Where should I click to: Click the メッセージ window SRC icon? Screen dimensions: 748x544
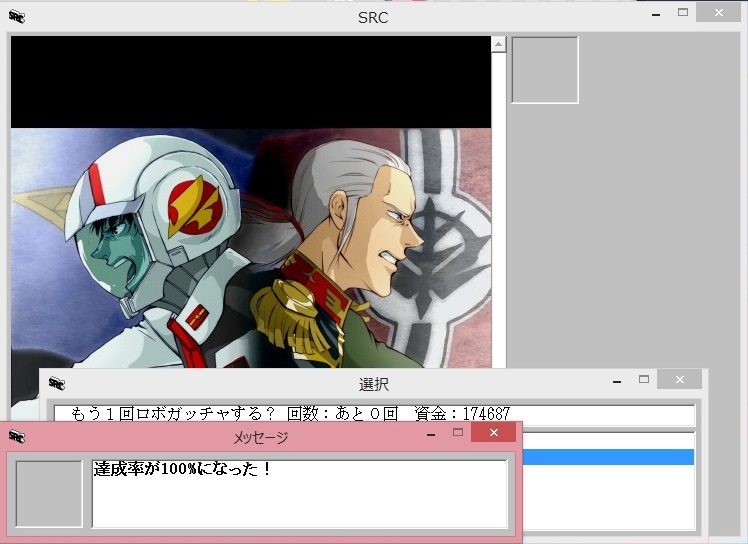[x=17, y=436]
